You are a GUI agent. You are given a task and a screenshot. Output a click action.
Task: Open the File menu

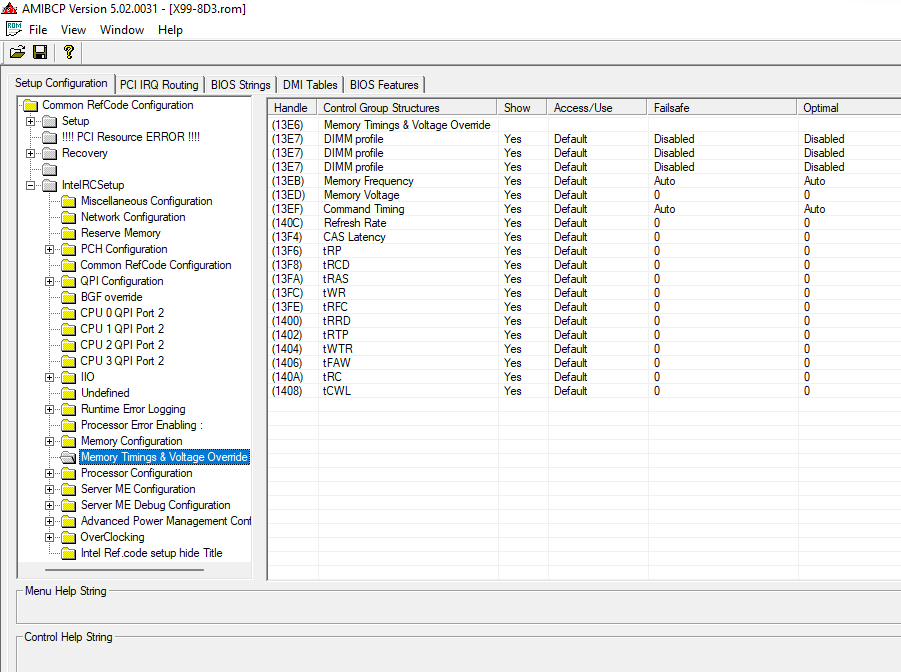tap(38, 30)
